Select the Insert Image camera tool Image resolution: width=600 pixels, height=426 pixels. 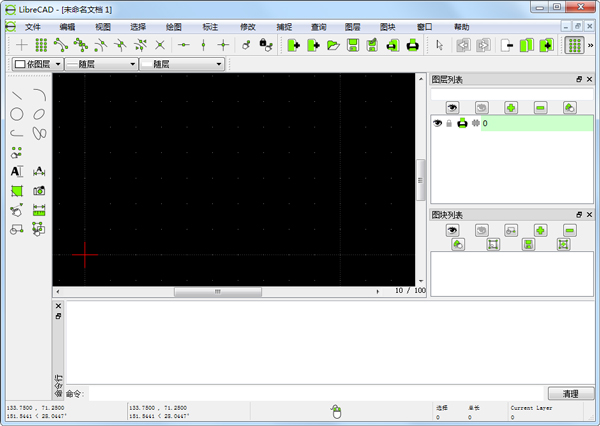(39, 191)
